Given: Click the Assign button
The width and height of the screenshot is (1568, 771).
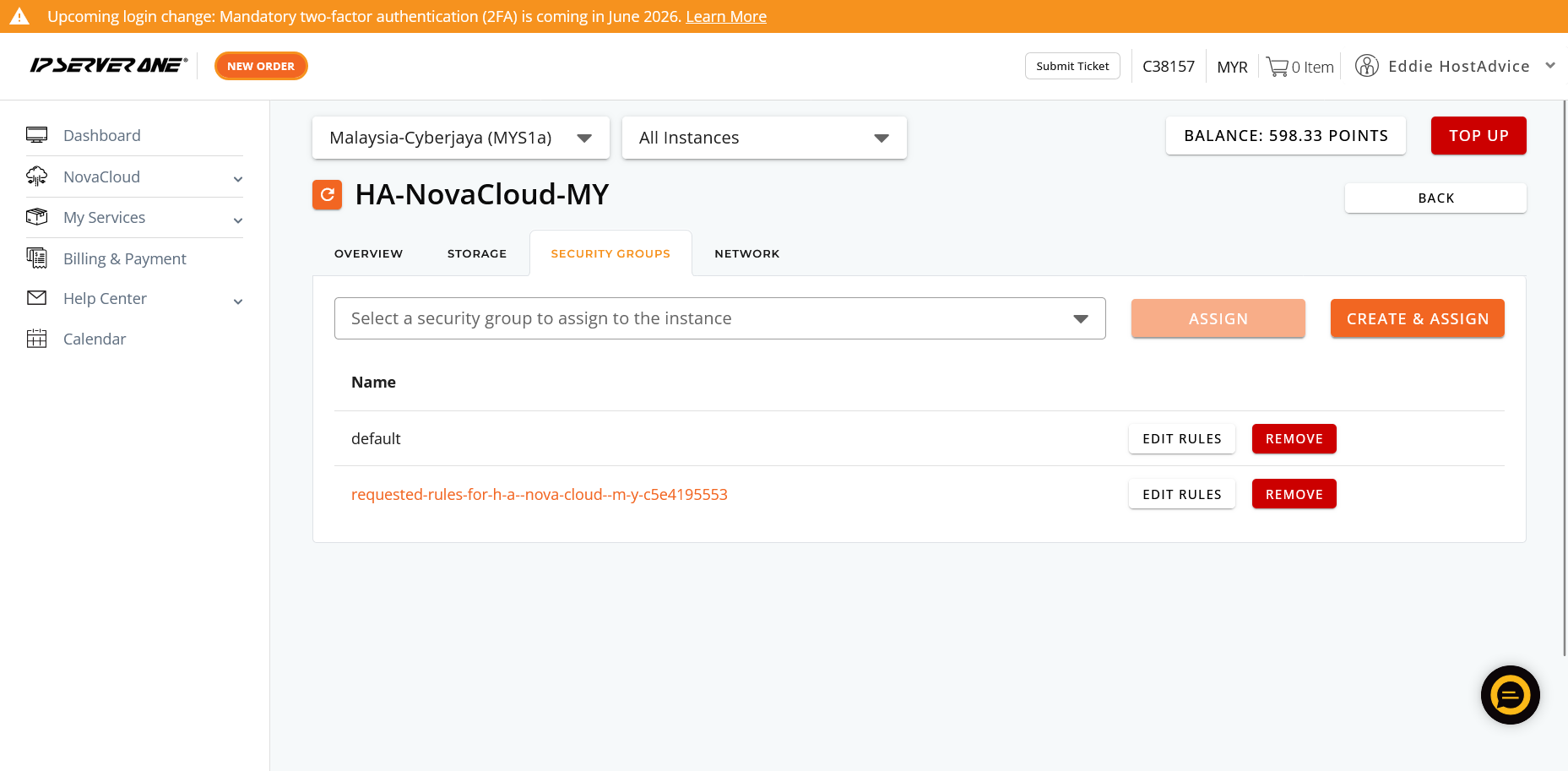Looking at the screenshot, I should pos(1218,318).
